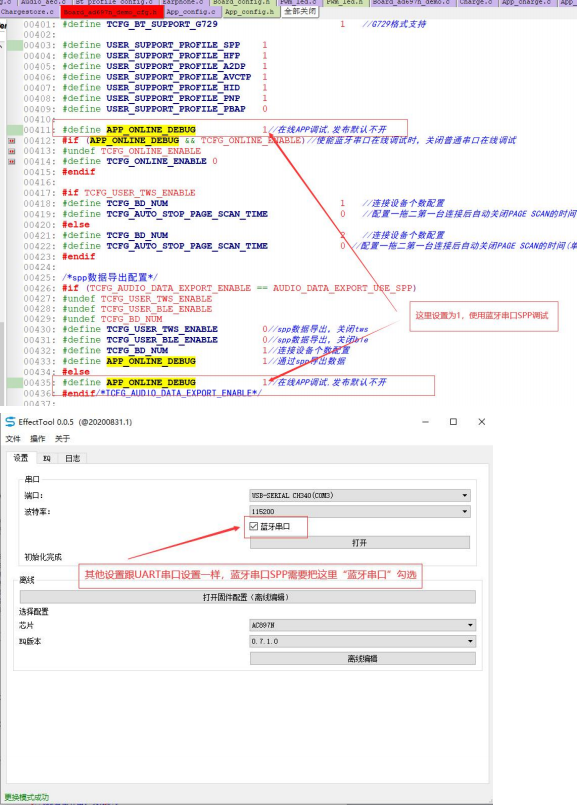Screen dimensions: 577x805
Task: Click the 离线编辑 button
Action: (x=362, y=658)
